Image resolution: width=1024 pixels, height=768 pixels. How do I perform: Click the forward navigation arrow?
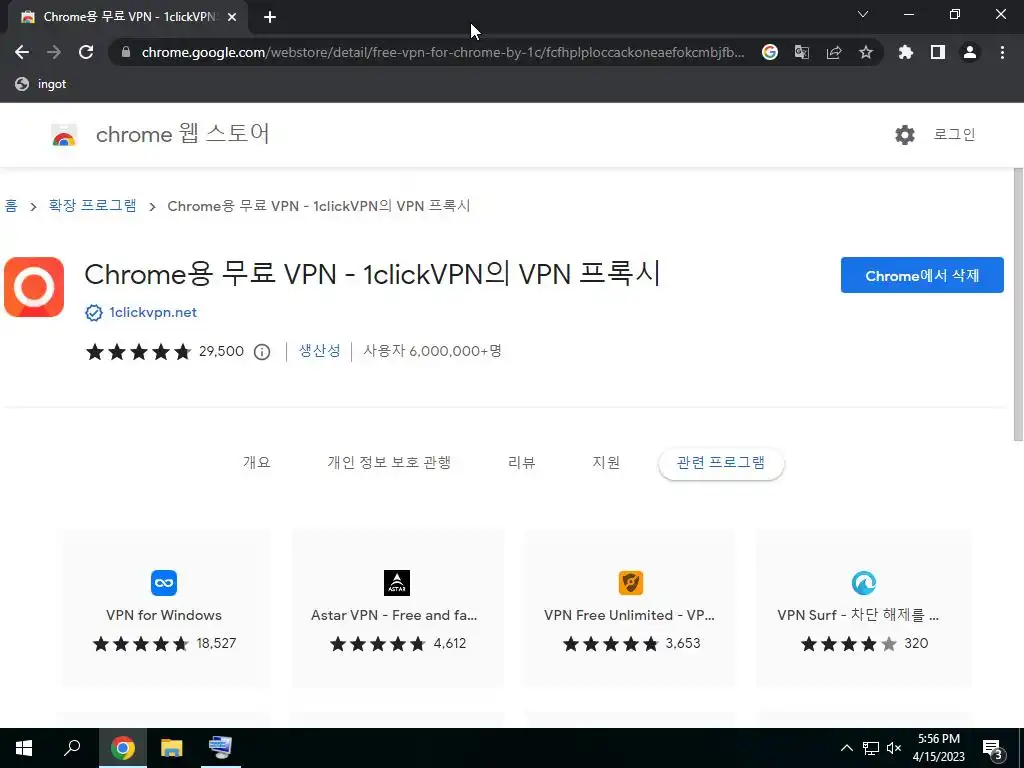tap(54, 52)
